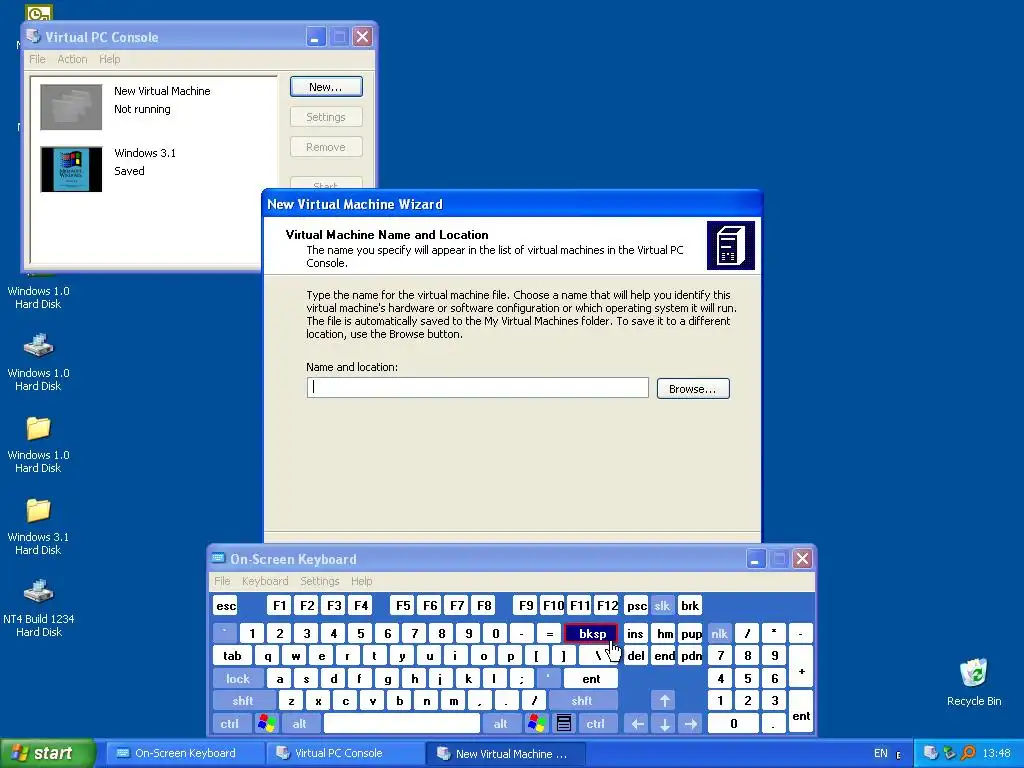Open the Windows 3.1 Hard Disk folder icon
Viewport: 1024px width, 768px height.
point(39,526)
